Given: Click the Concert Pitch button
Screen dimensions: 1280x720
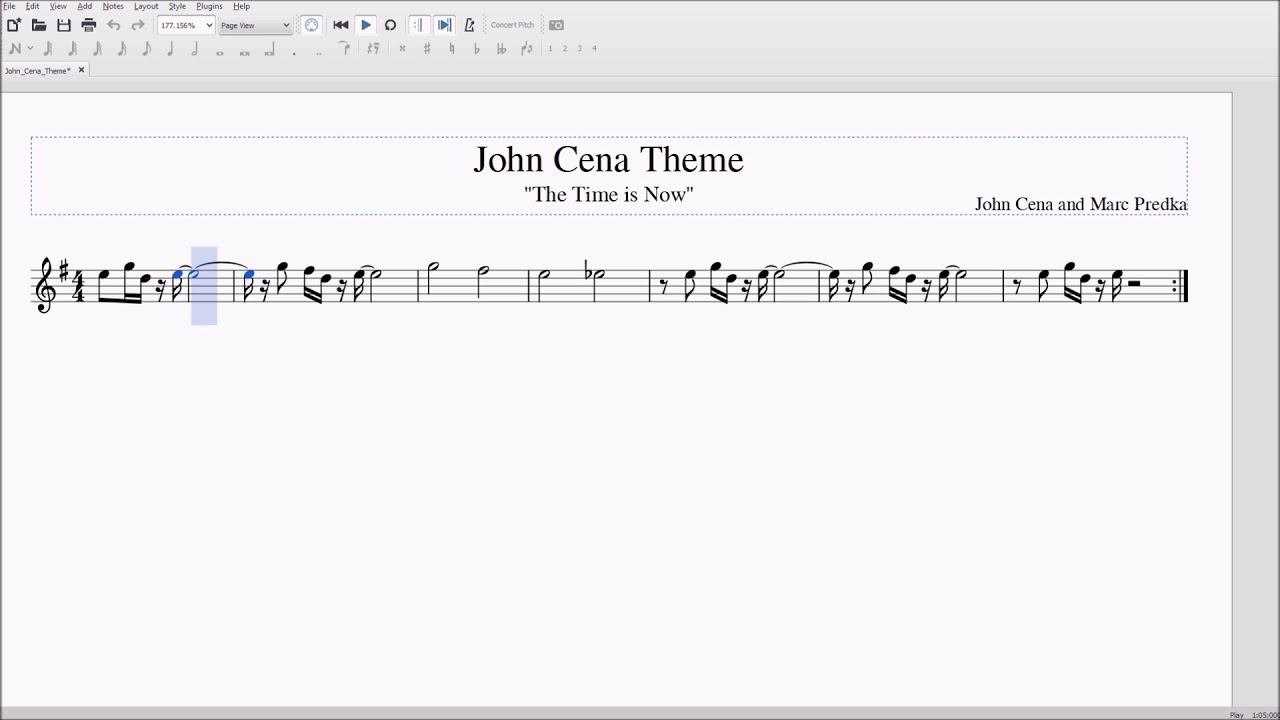Looking at the screenshot, I should (512, 25).
